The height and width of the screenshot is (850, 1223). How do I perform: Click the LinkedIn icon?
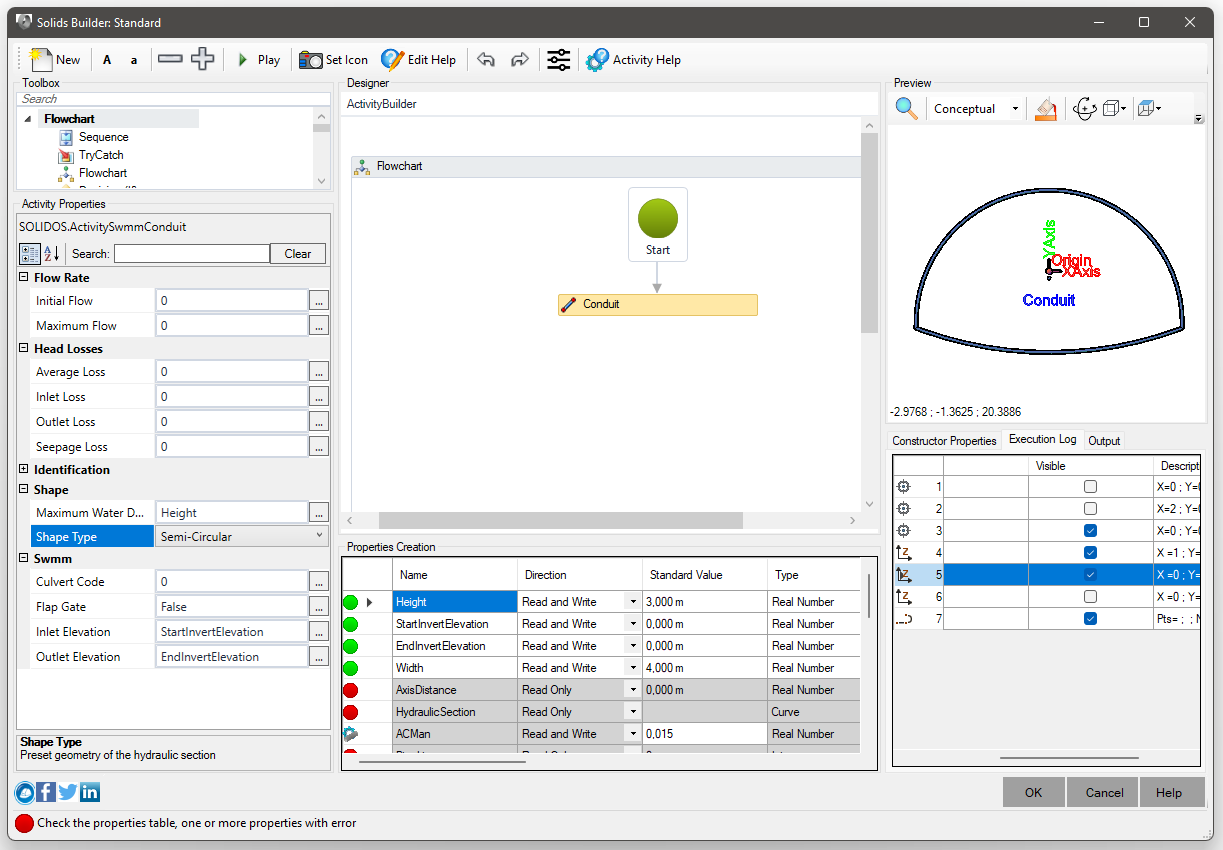[x=90, y=793]
